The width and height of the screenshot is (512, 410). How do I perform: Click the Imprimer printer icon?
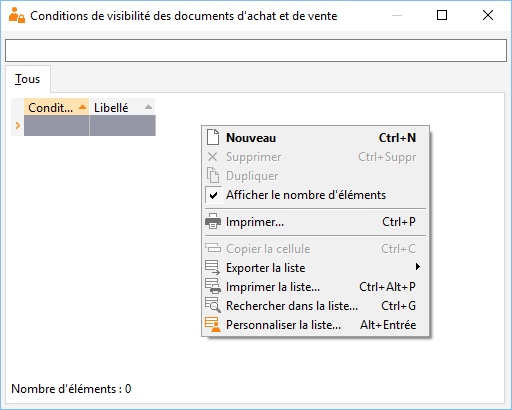[213, 221]
